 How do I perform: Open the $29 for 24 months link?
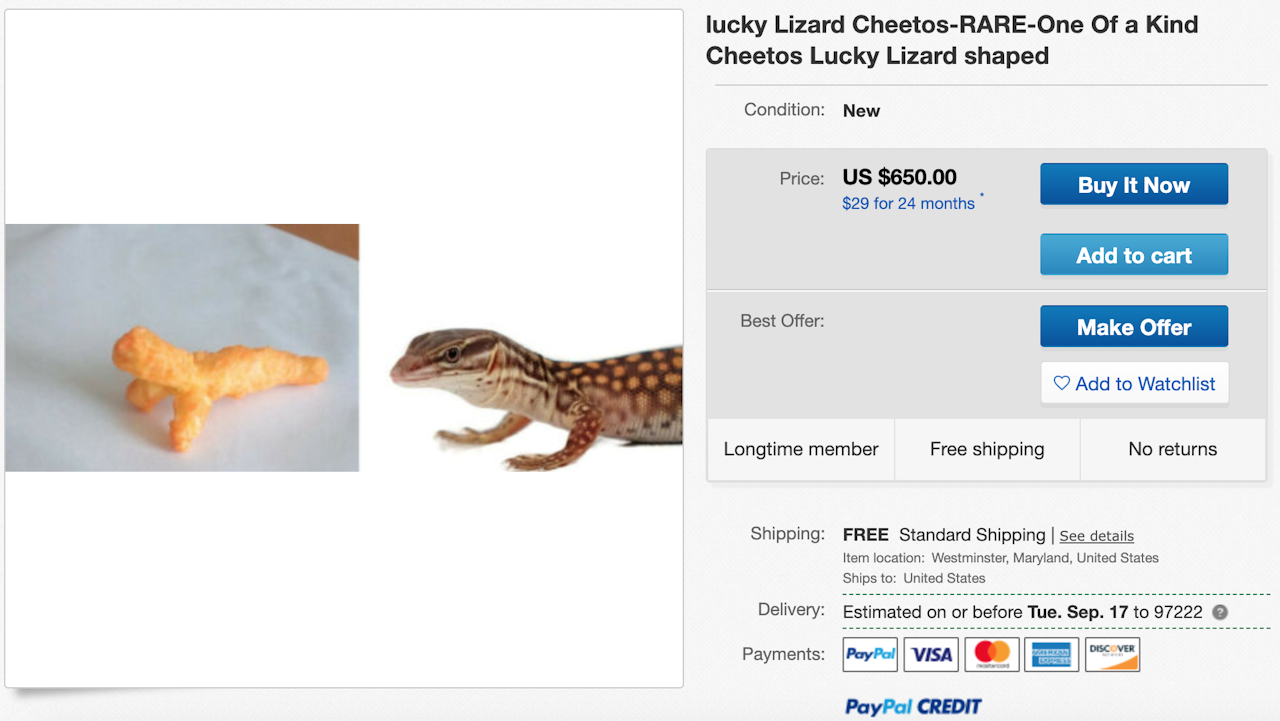(908, 203)
